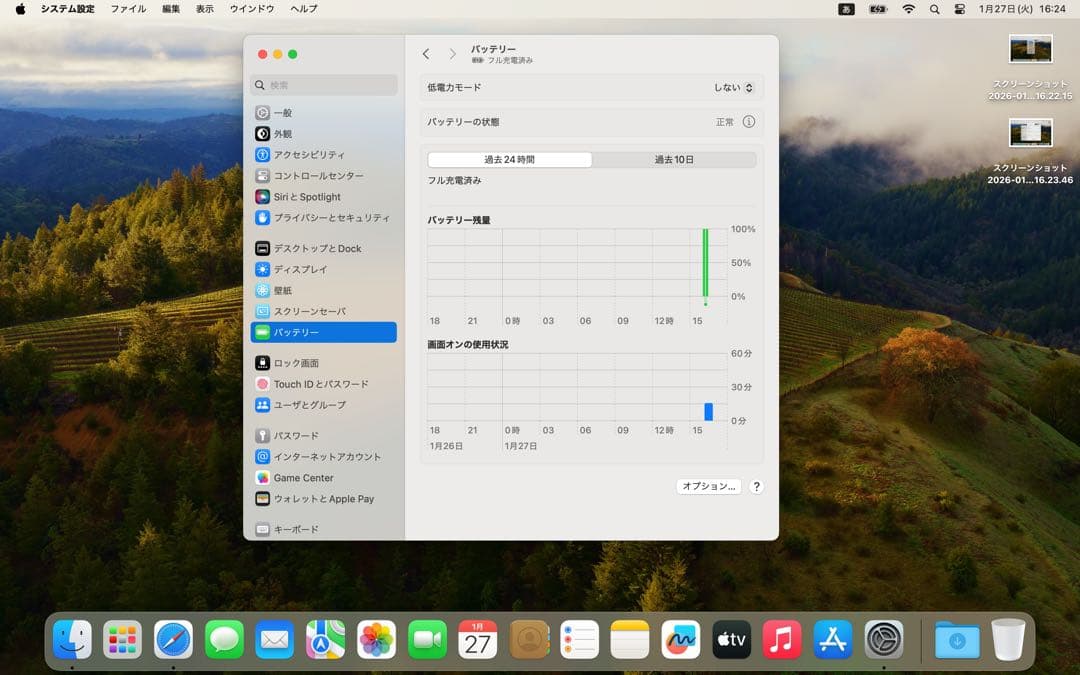Image resolution: width=1080 pixels, height=675 pixels.
Task: Select ロック画面 settings
Action: pyautogui.click(x=298, y=362)
